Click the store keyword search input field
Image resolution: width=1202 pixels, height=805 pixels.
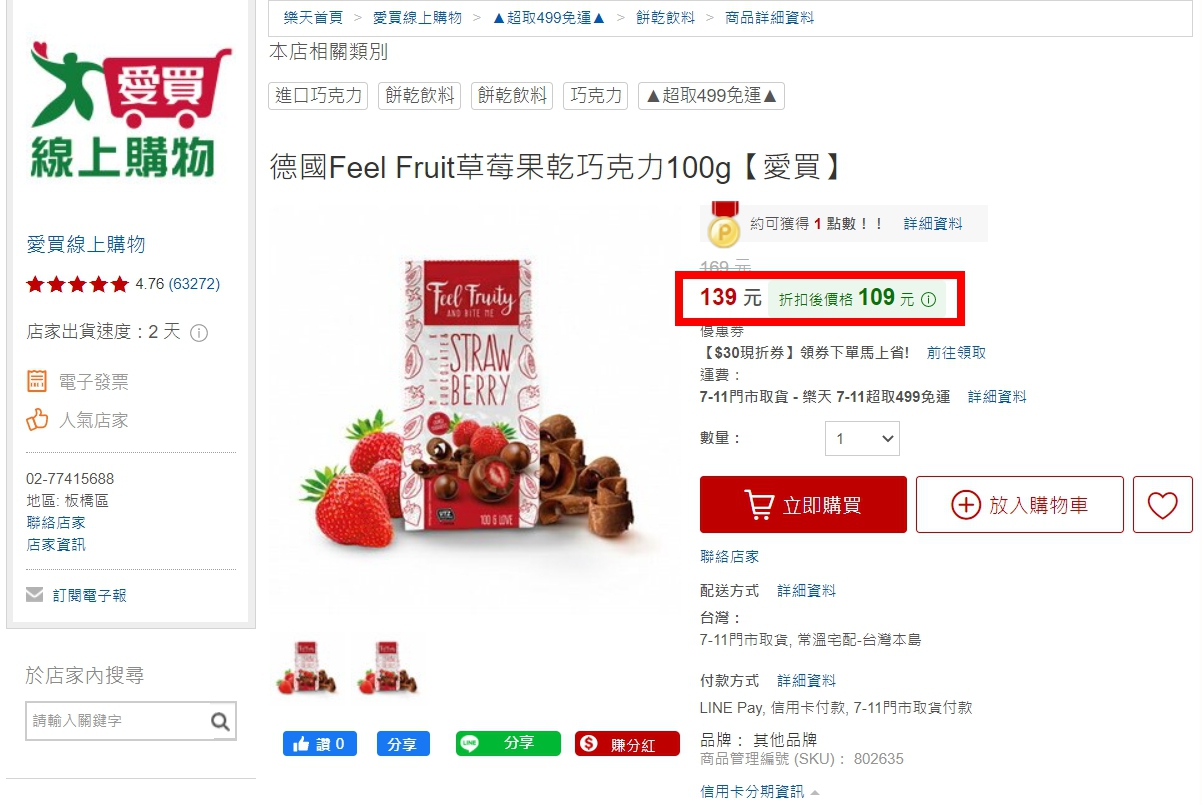tap(118, 721)
